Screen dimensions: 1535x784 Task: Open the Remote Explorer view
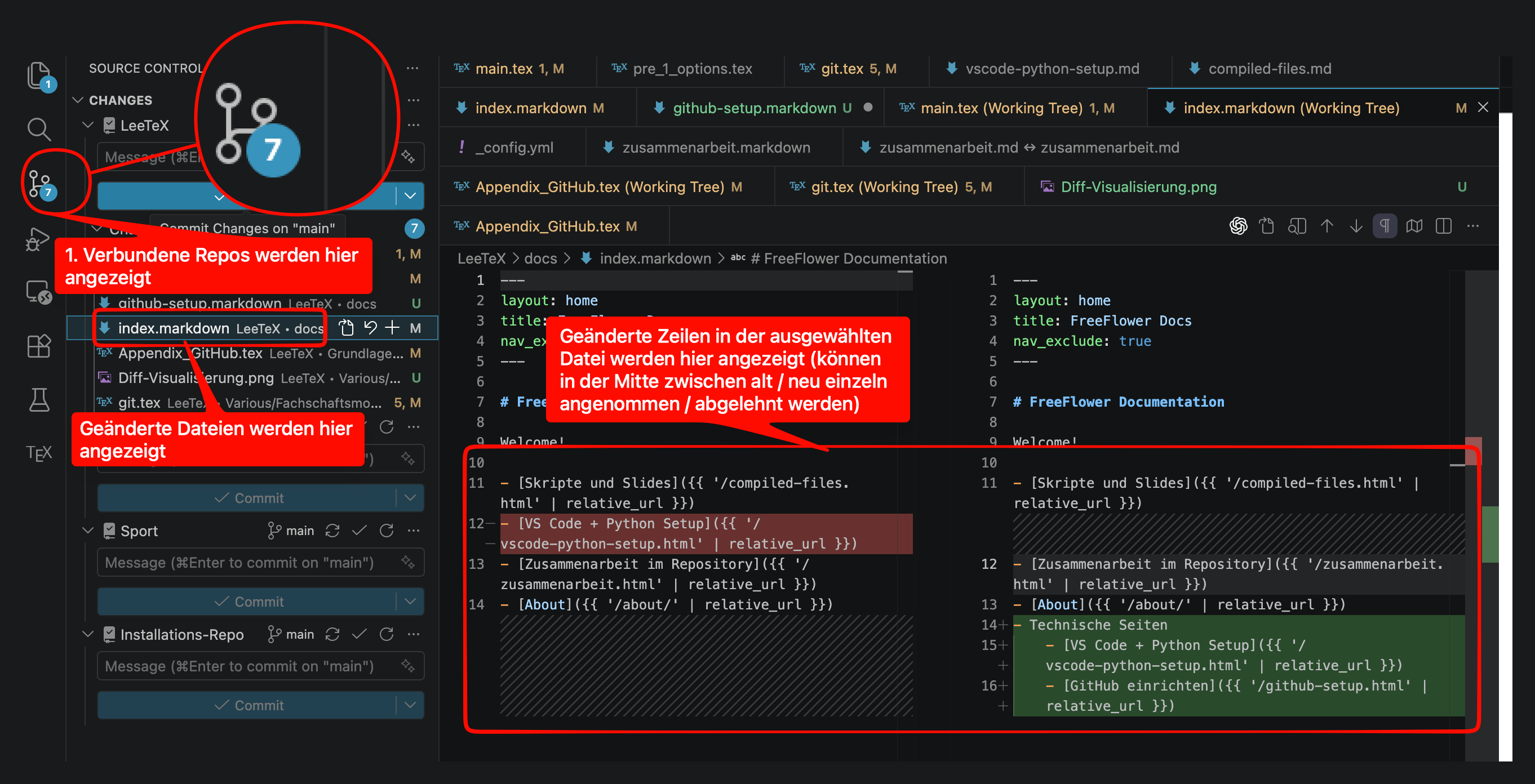pos(39,292)
